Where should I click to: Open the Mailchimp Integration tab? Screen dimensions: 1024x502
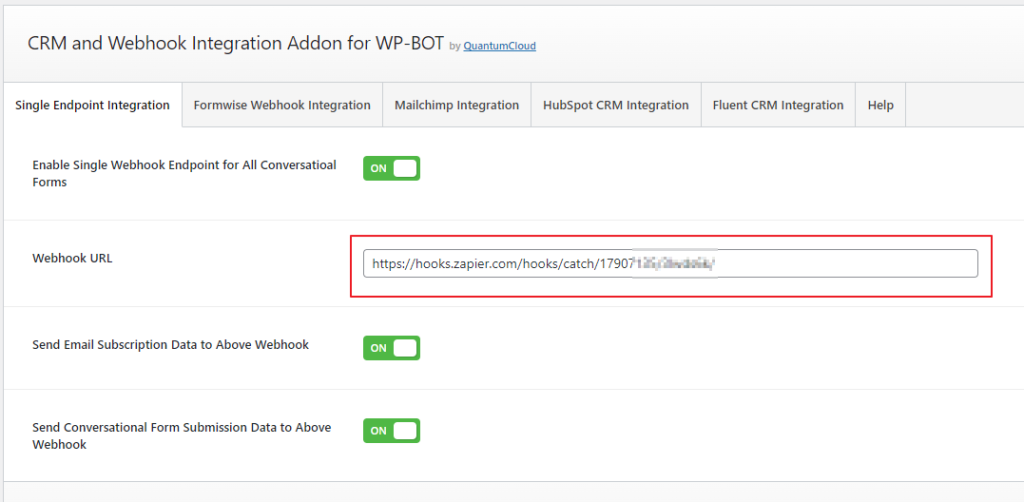456,105
